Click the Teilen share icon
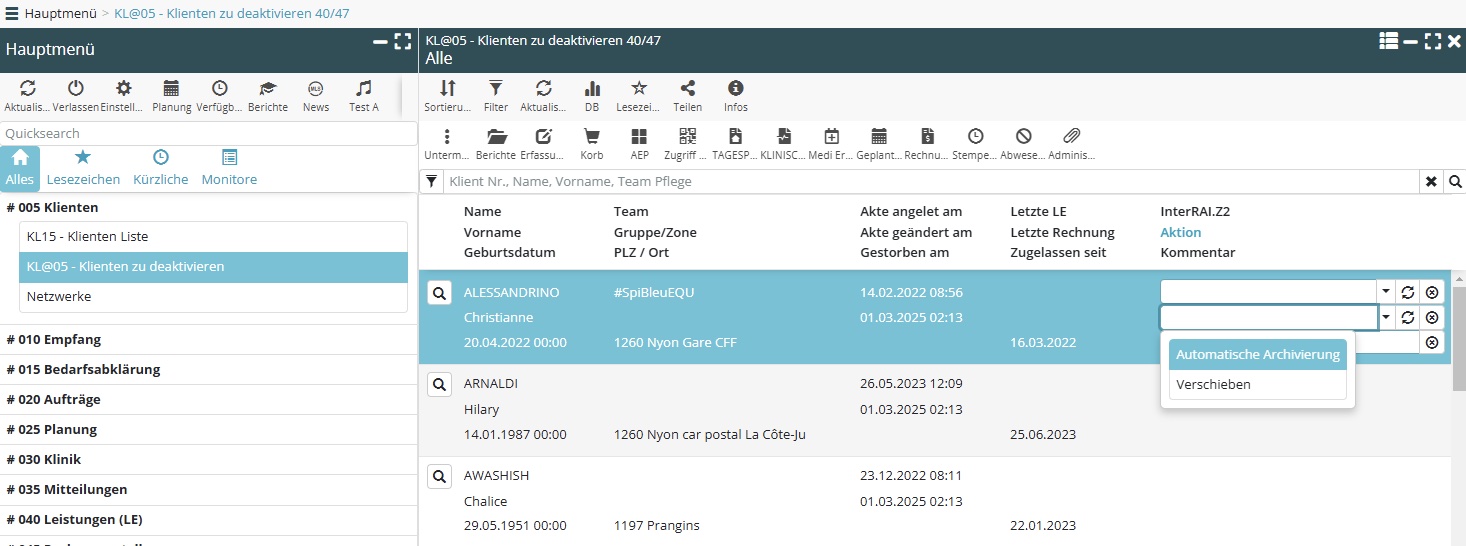This screenshot has height=546, width=1466. (x=687, y=90)
